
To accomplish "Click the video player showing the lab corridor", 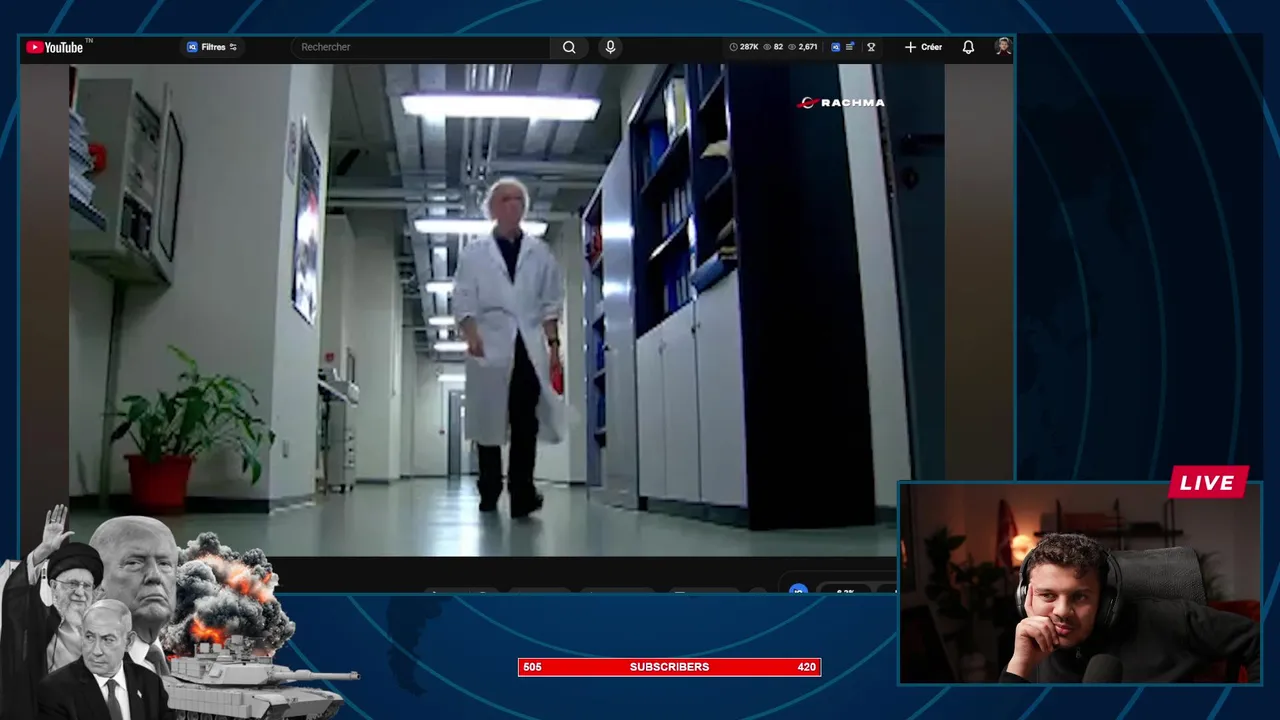I will pyautogui.click(x=507, y=310).
